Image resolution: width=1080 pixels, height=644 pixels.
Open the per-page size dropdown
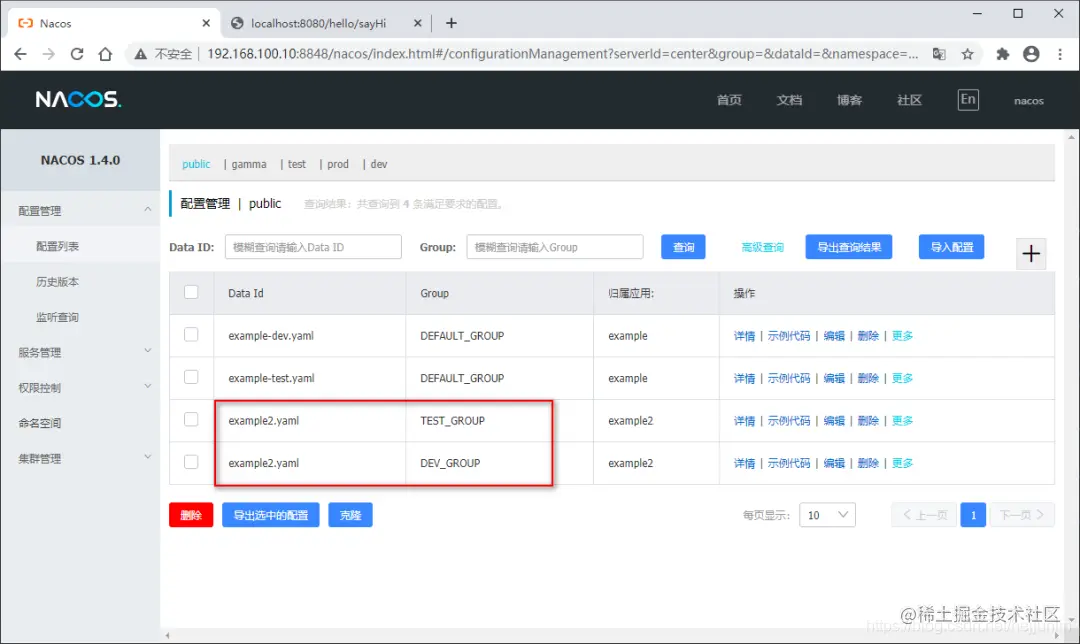click(827, 515)
